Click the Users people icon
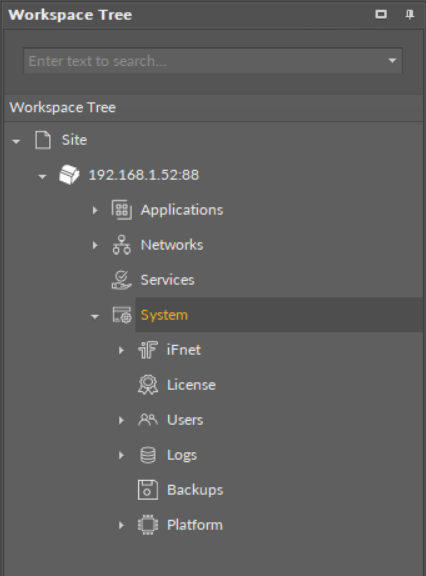 tap(148, 420)
